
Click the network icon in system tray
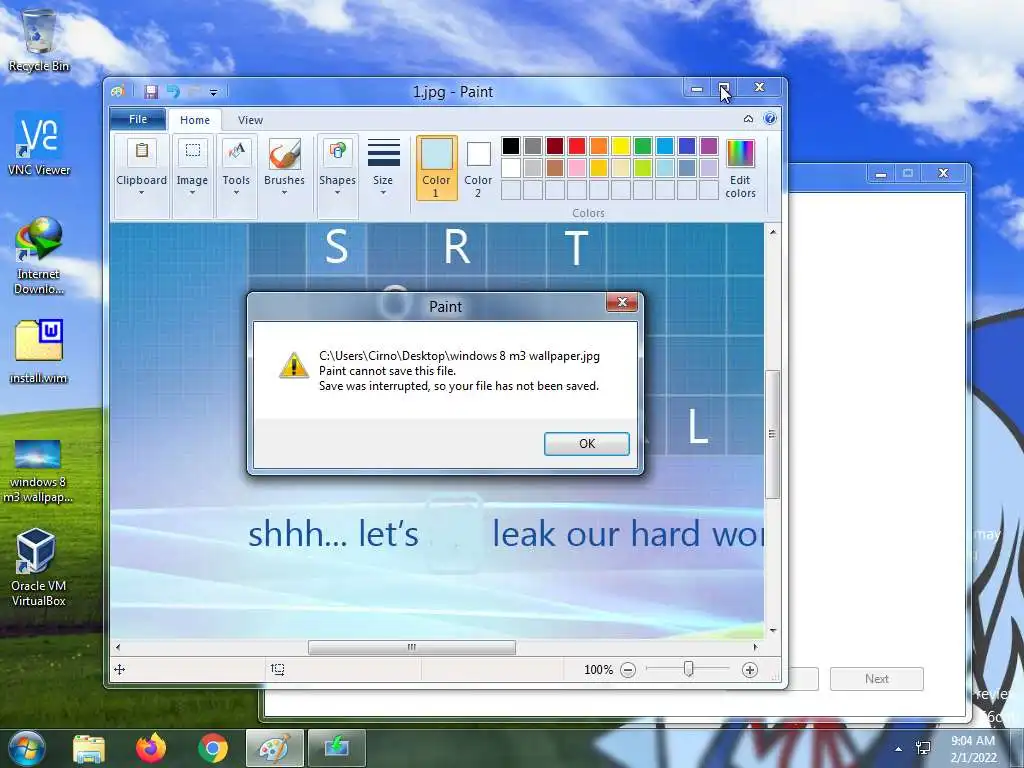point(923,748)
